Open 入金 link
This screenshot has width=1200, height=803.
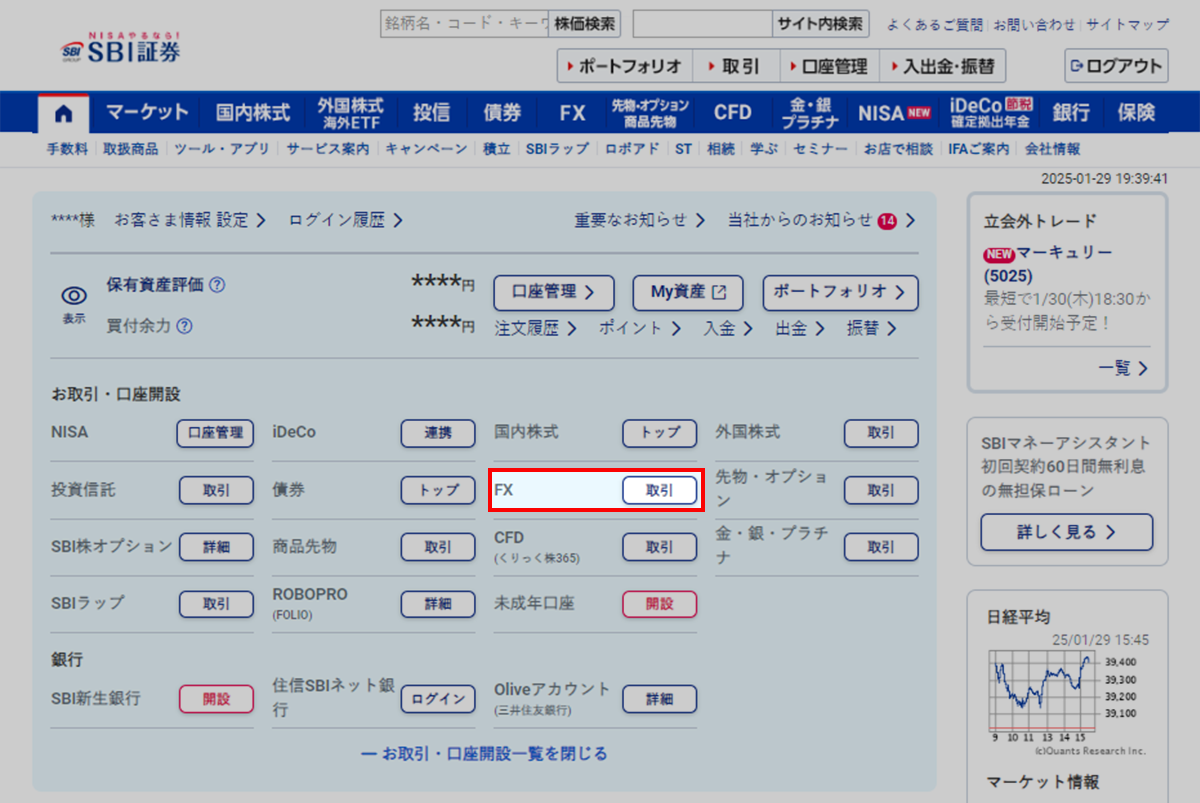click(728, 328)
